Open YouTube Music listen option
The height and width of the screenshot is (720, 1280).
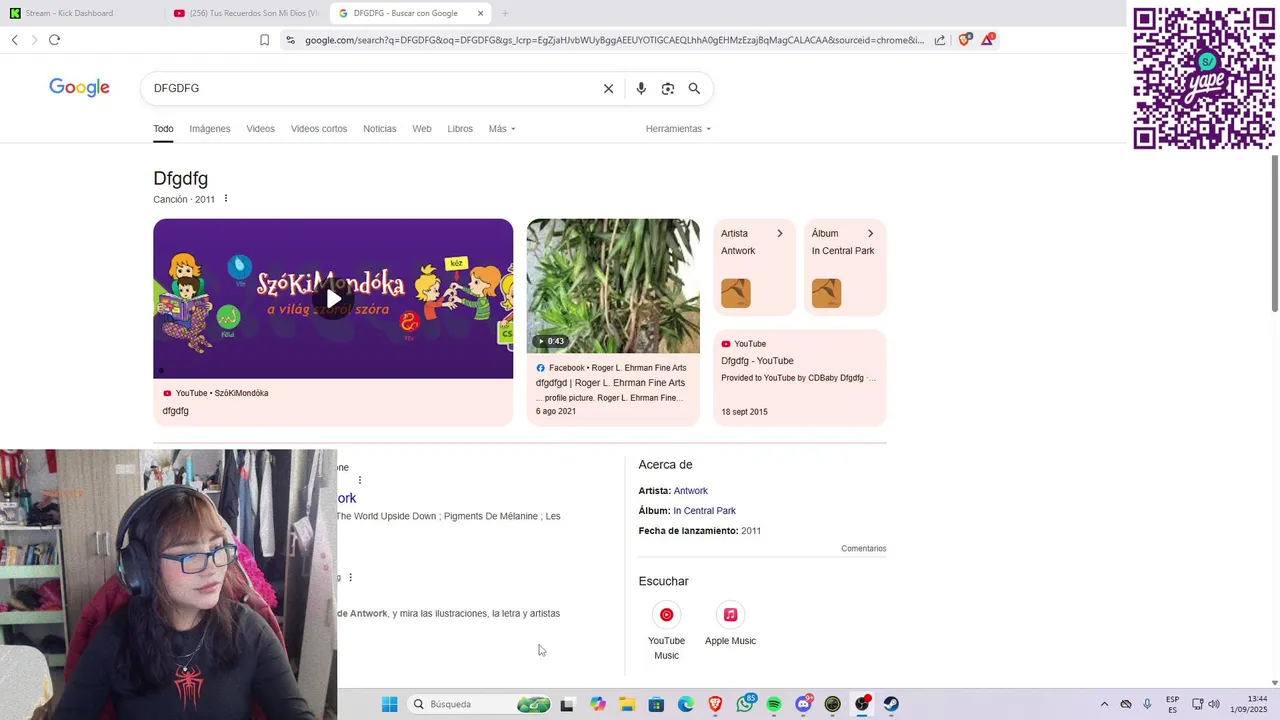pos(666,630)
